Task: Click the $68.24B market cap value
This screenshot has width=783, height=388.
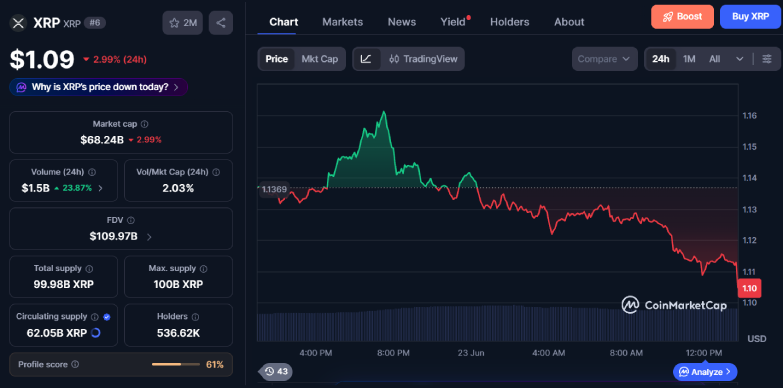Action: coord(101,140)
